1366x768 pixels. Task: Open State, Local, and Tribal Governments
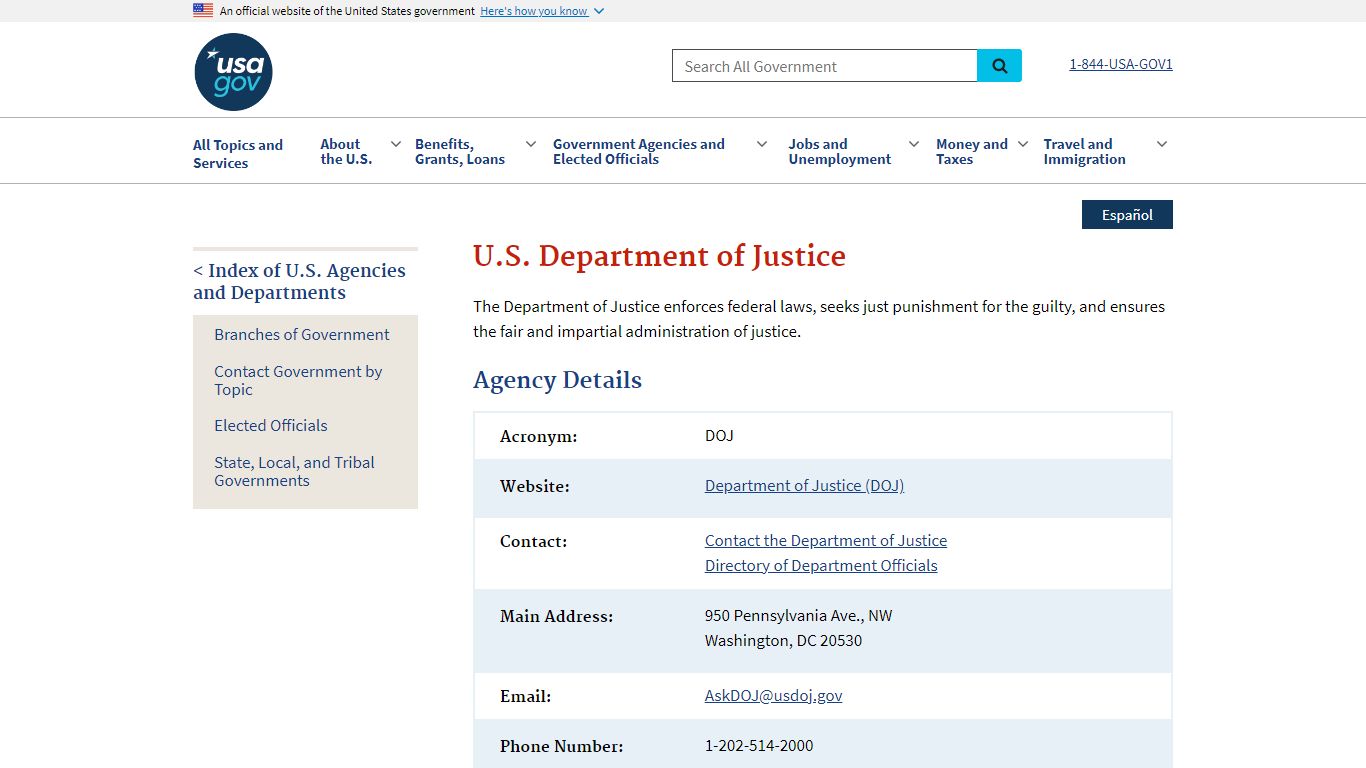coord(294,471)
